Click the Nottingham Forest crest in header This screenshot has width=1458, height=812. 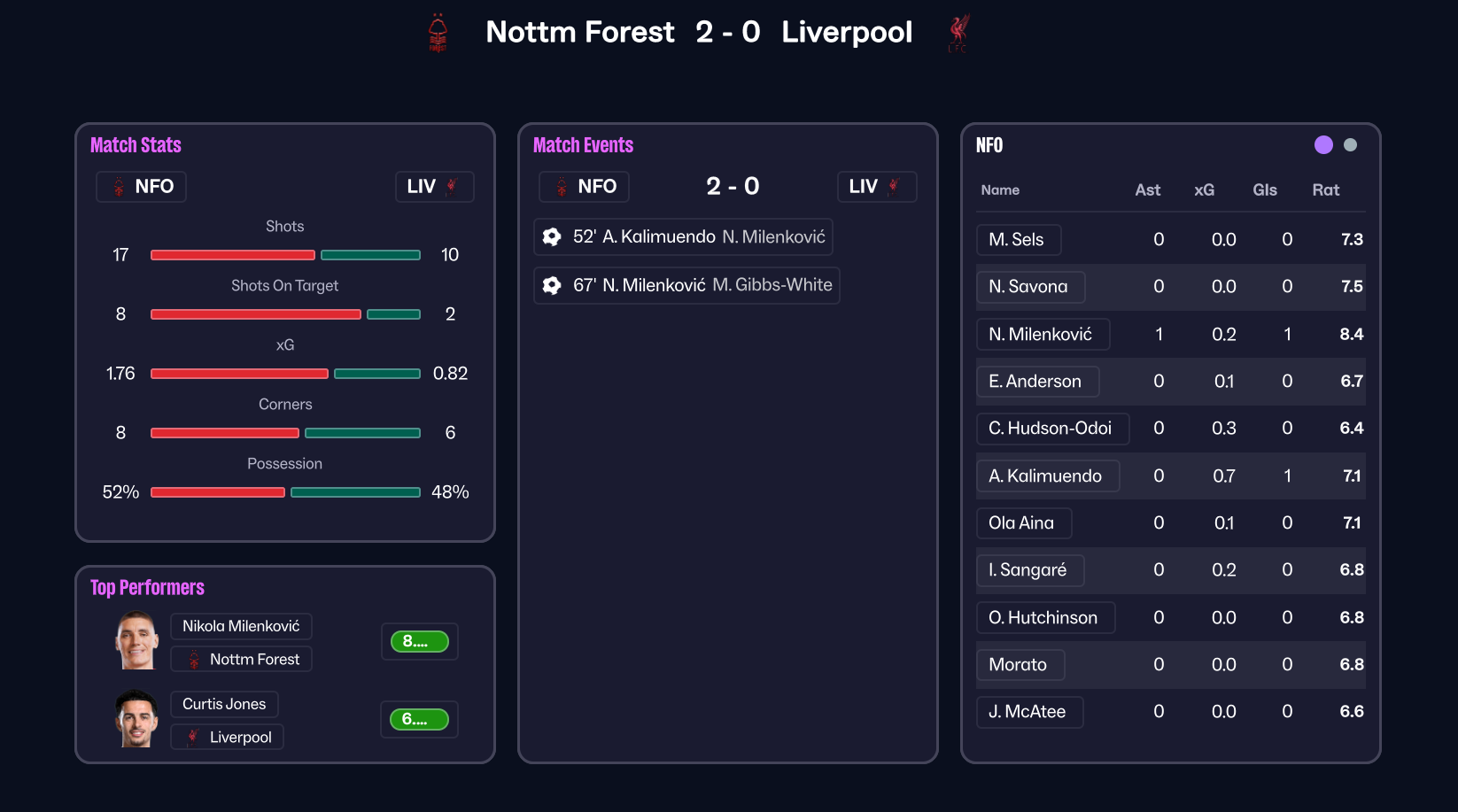point(438,33)
